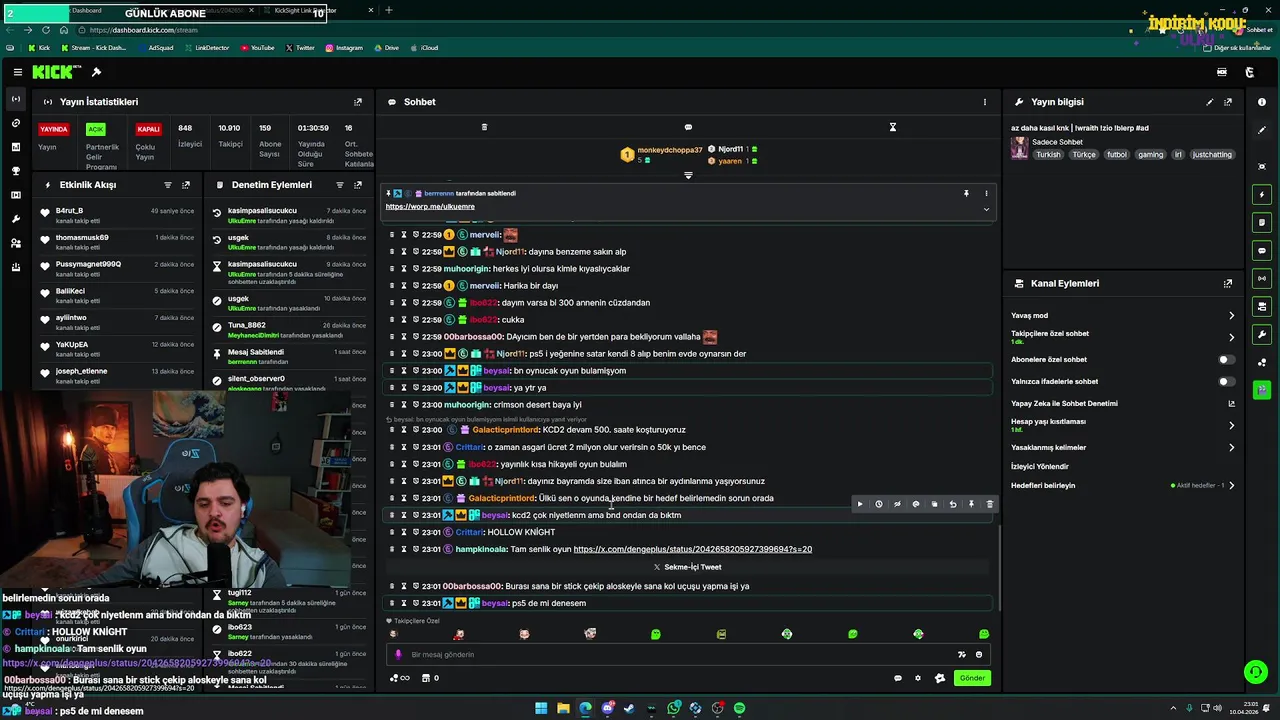Viewport: 1280px width, 720px height.
Task: Toggle Yalnızca ifadelerle sohbet switch
Action: [x=1225, y=382]
